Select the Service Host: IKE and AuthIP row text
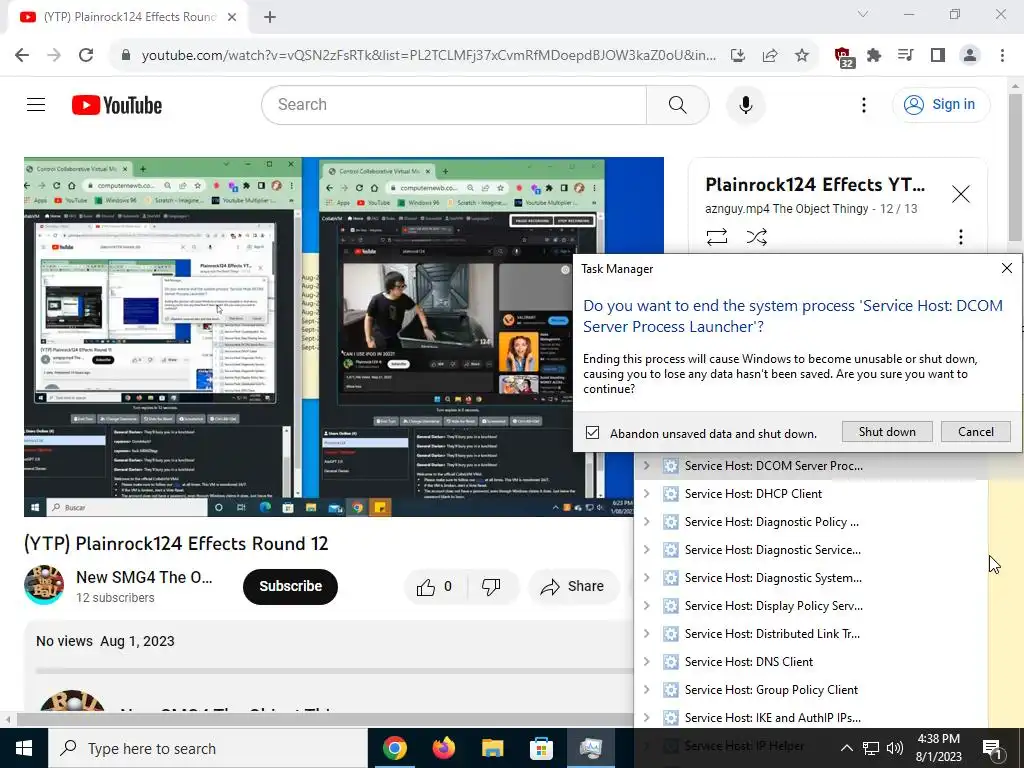The image size is (1024, 768). [x=773, y=718]
